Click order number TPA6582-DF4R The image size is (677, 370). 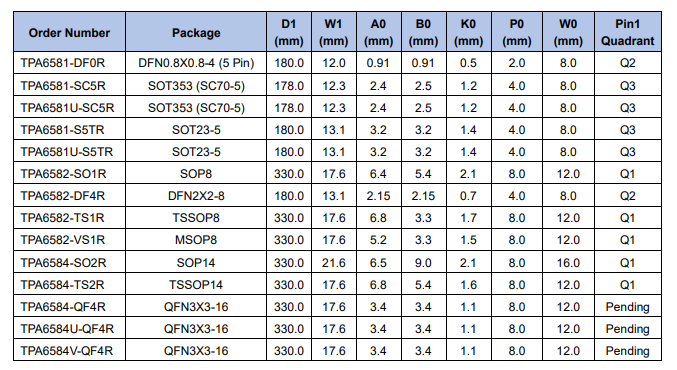pos(63,196)
